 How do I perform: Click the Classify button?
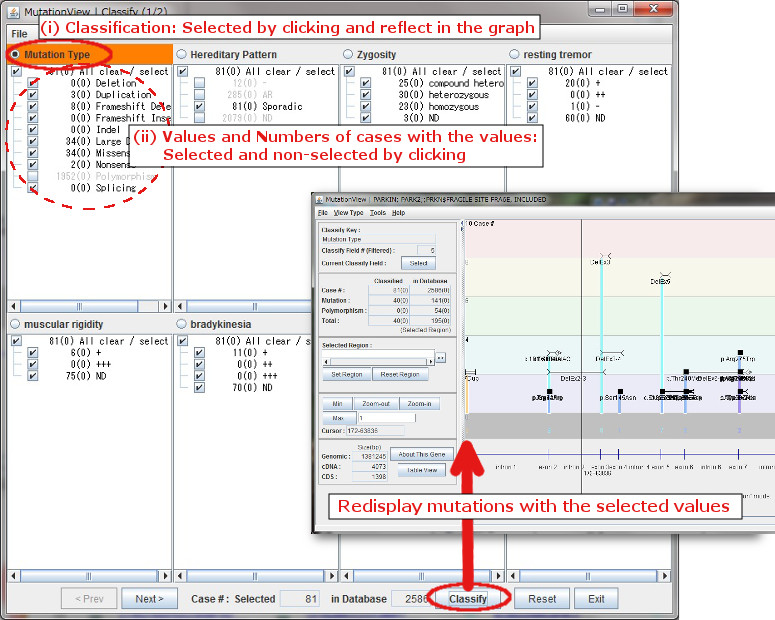(467, 599)
